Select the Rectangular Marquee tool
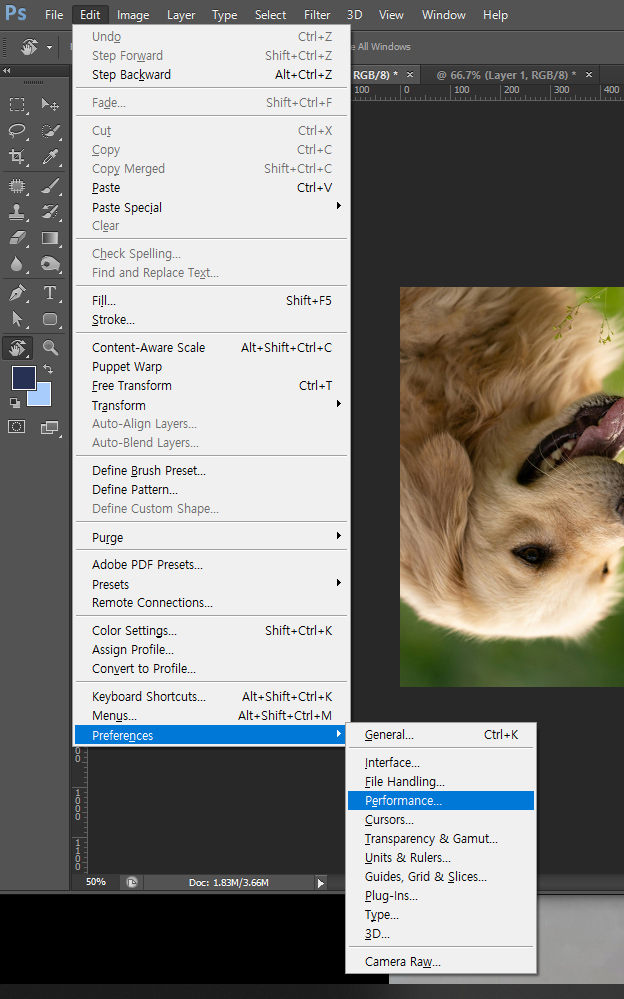The image size is (624, 999). click(17, 104)
